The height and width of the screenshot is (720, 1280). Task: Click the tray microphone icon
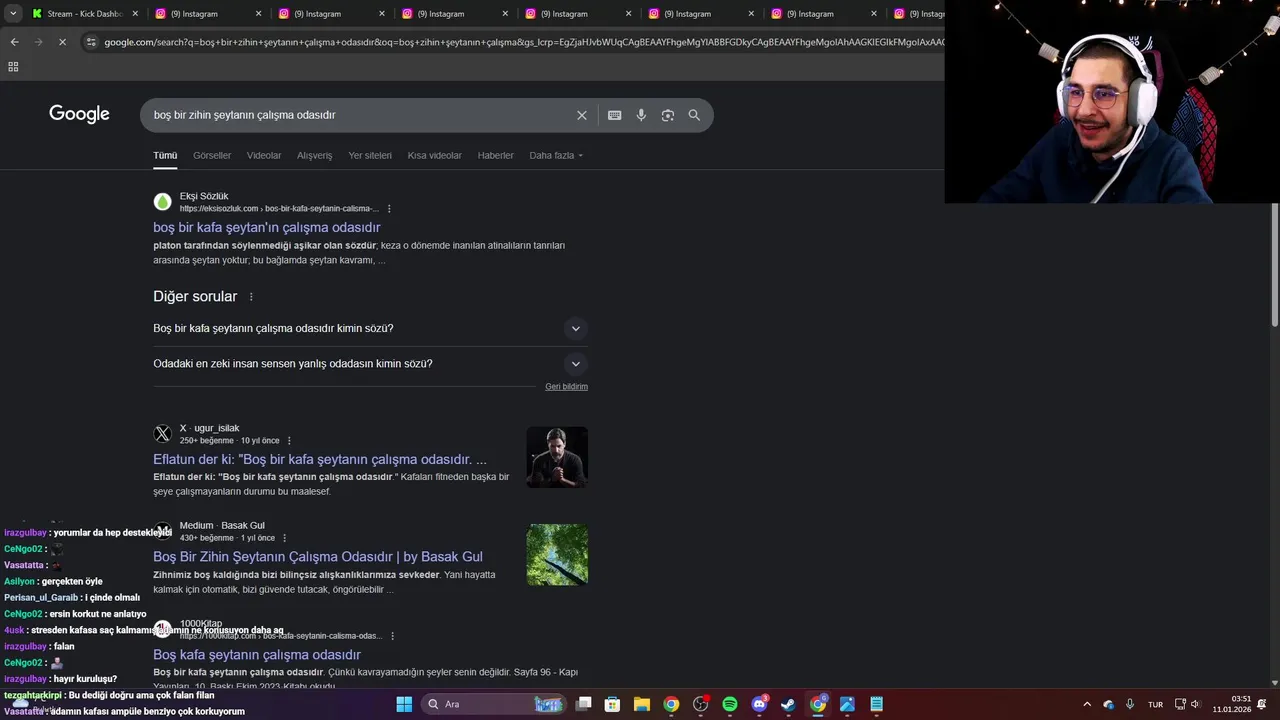coord(1130,704)
